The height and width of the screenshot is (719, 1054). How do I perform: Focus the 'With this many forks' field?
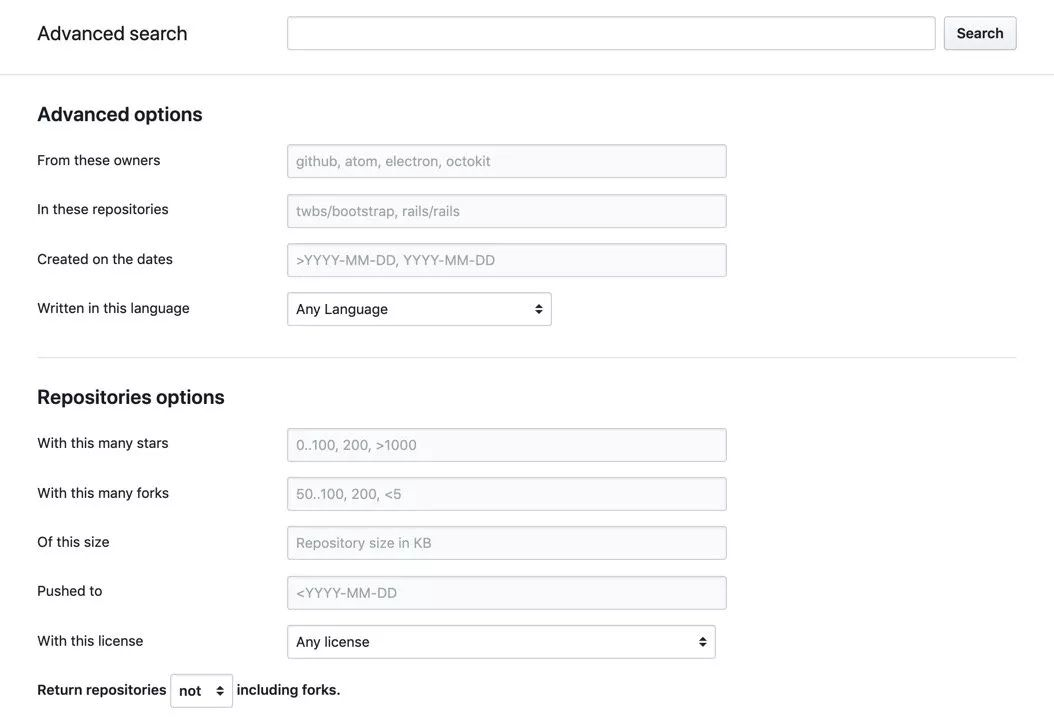pyautogui.click(x=506, y=494)
